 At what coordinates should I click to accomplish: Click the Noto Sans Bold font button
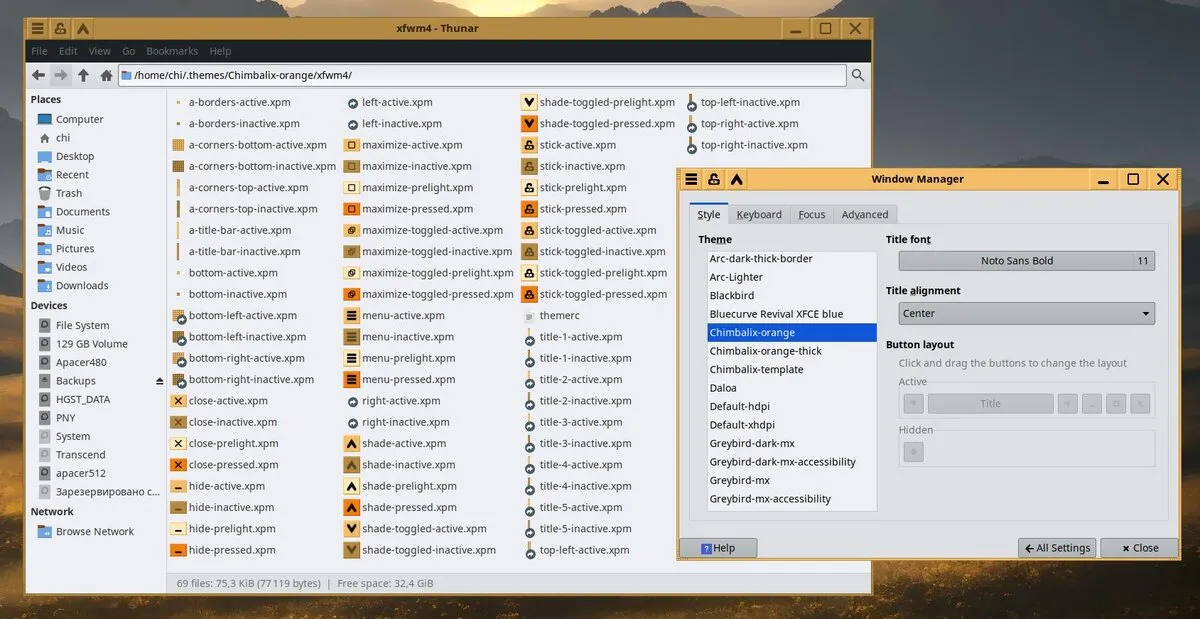1026,261
